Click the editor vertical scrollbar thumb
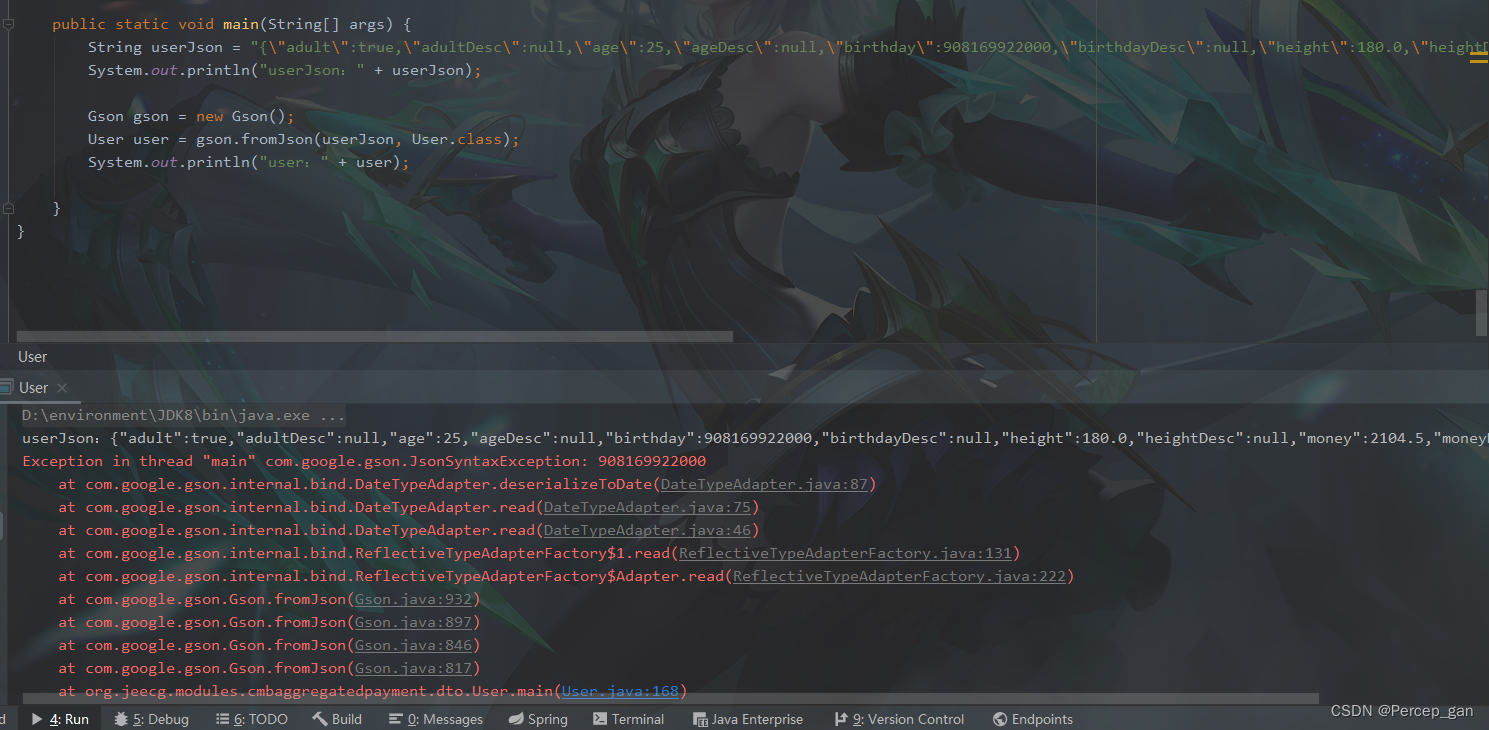This screenshot has height=730, width=1489. point(1482,313)
